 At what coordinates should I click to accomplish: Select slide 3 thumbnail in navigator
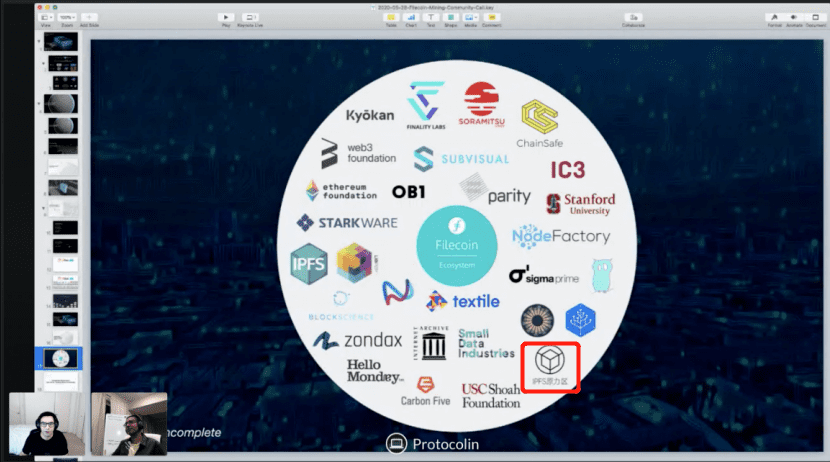click(x=65, y=83)
